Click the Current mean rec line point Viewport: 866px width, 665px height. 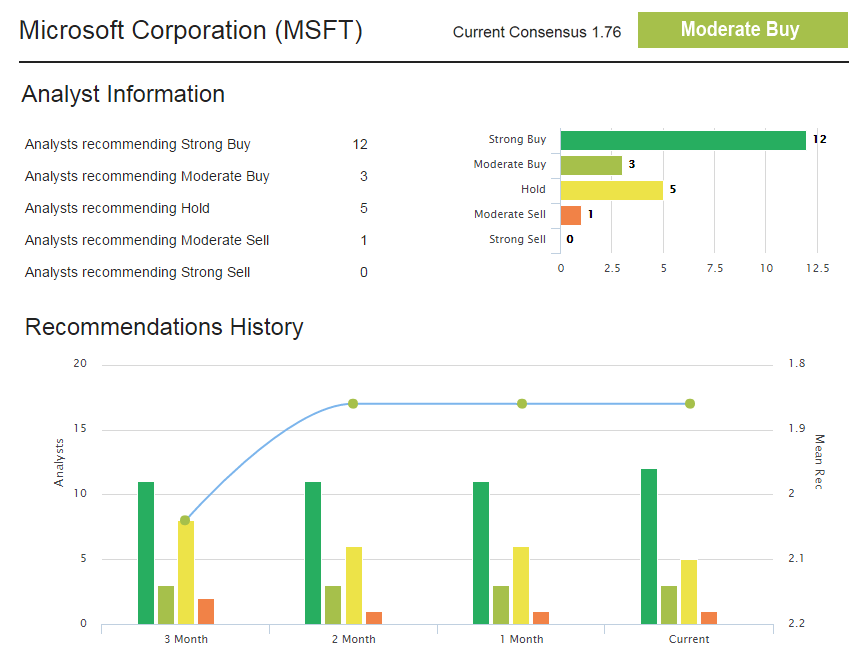tap(690, 404)
